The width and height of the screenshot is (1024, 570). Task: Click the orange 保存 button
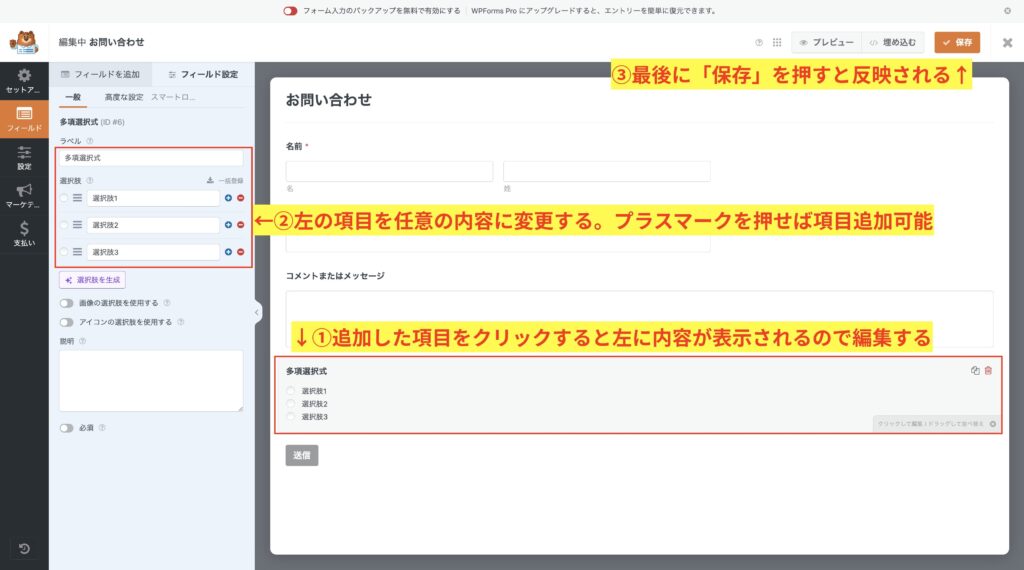[x=957, y=43]
